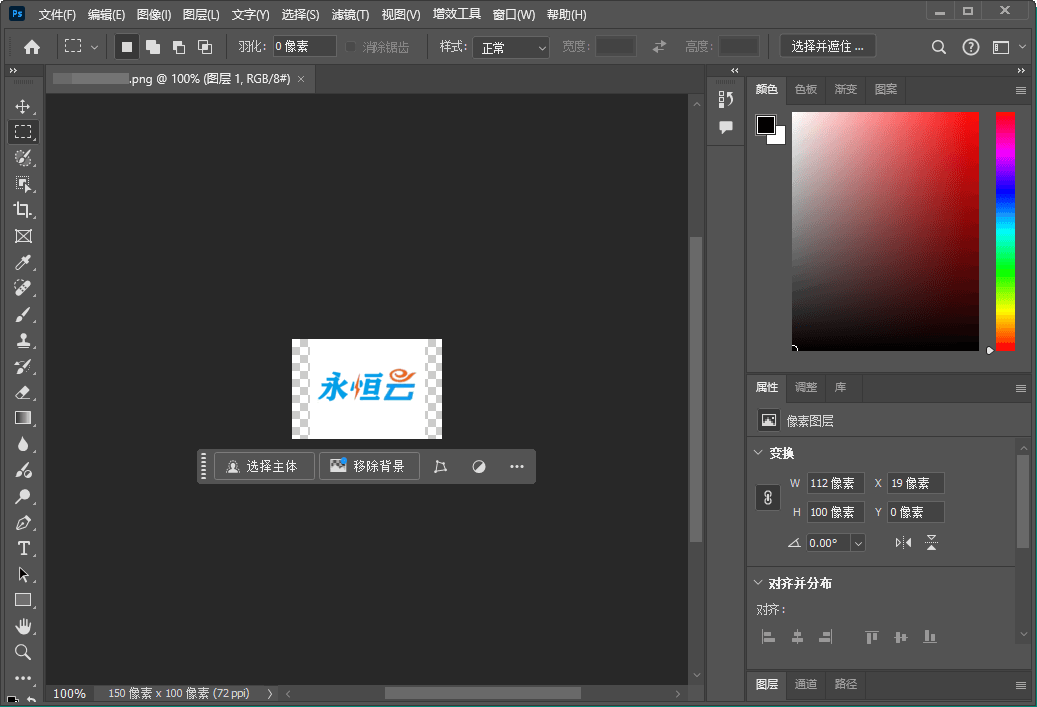The width and height of the screenshot is (1037, 707).
Task: Select the Brush tool
Action: (x=23, y=314)
